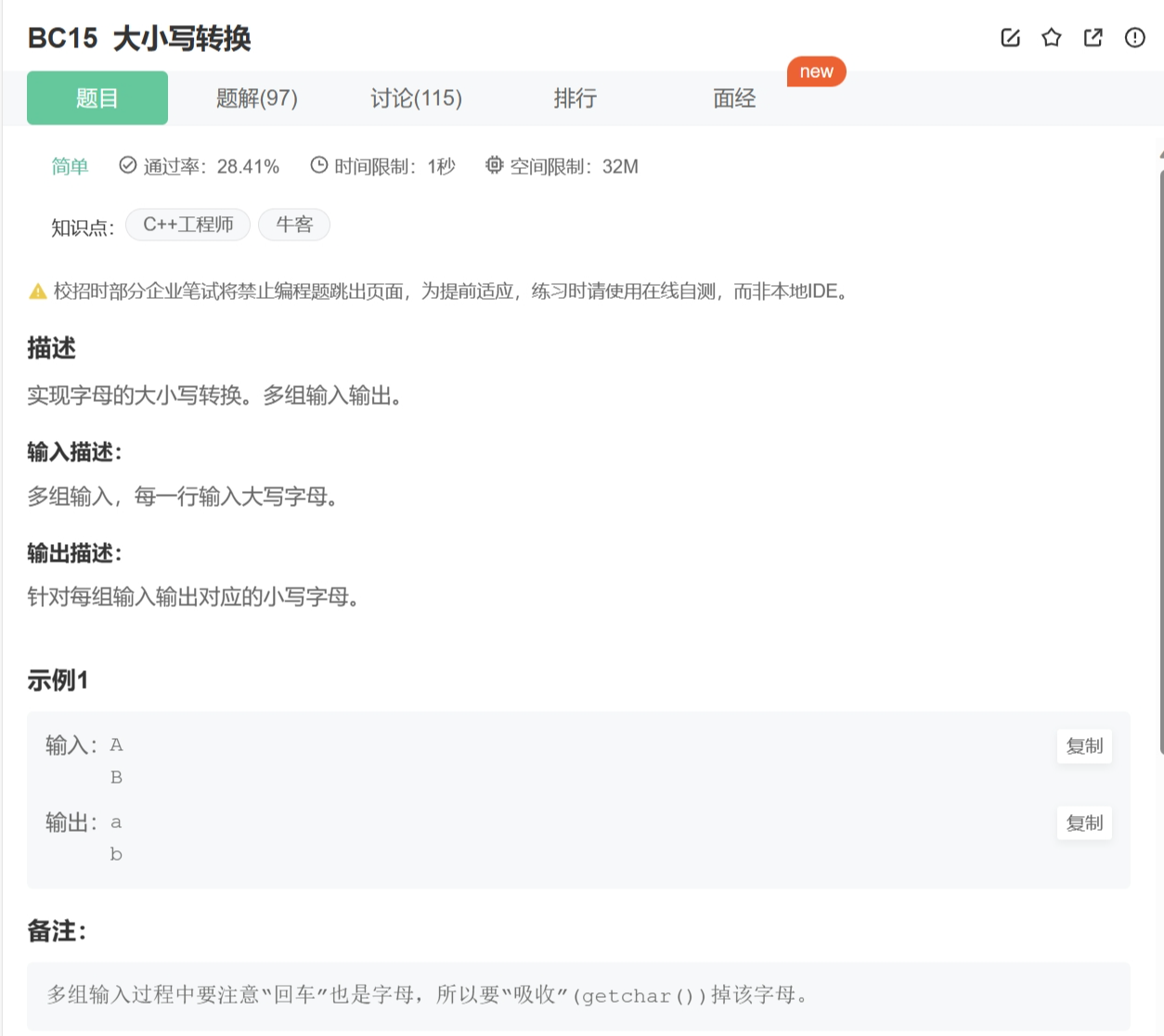Open the share externally icon
1164x1036 pixels.
tap(1093, 38)
